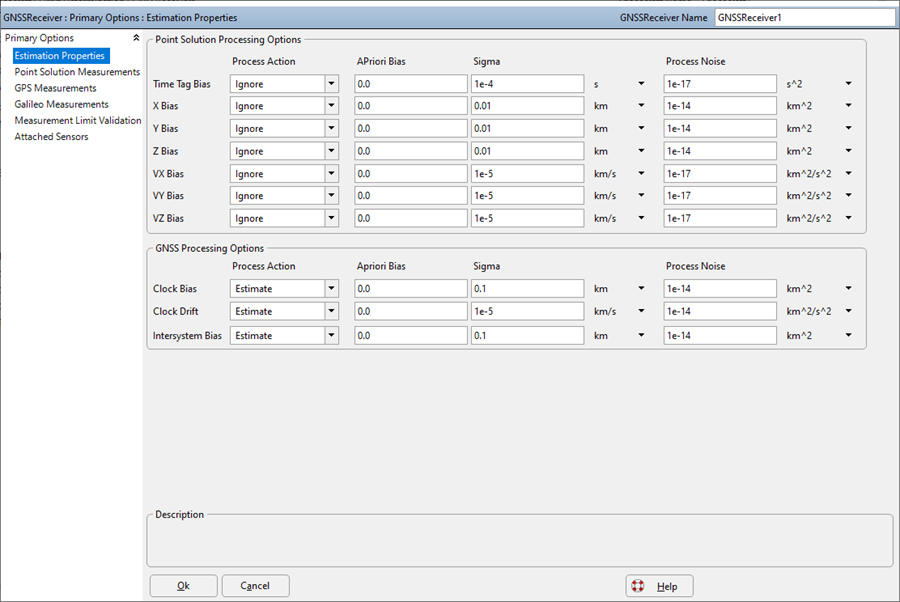This screenshot has height=602, width=900.
Task: Click the Primary Options header label
Action: point(39,38)
